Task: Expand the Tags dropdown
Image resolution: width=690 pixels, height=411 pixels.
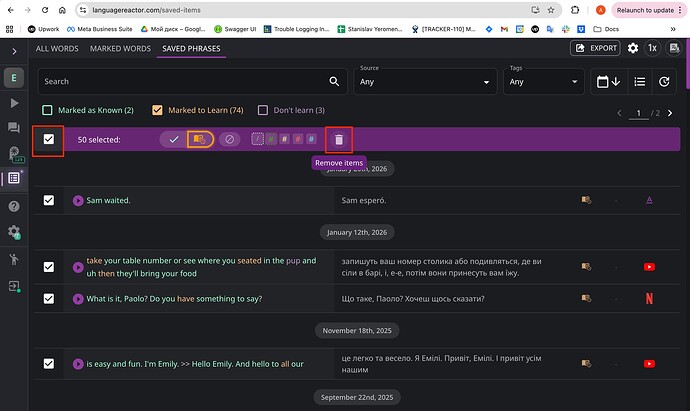Action: coord(545,81)
